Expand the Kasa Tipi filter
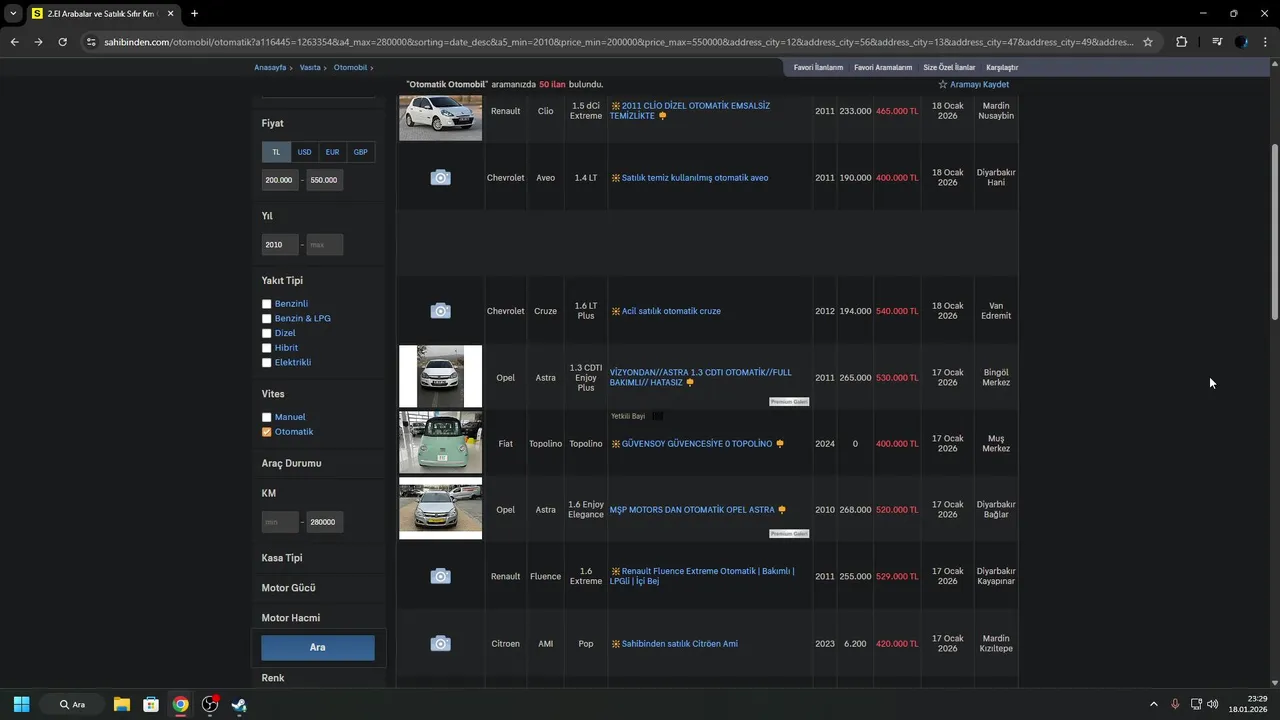1280x720 pixels. pyautogui.click(x=282, y=558)
